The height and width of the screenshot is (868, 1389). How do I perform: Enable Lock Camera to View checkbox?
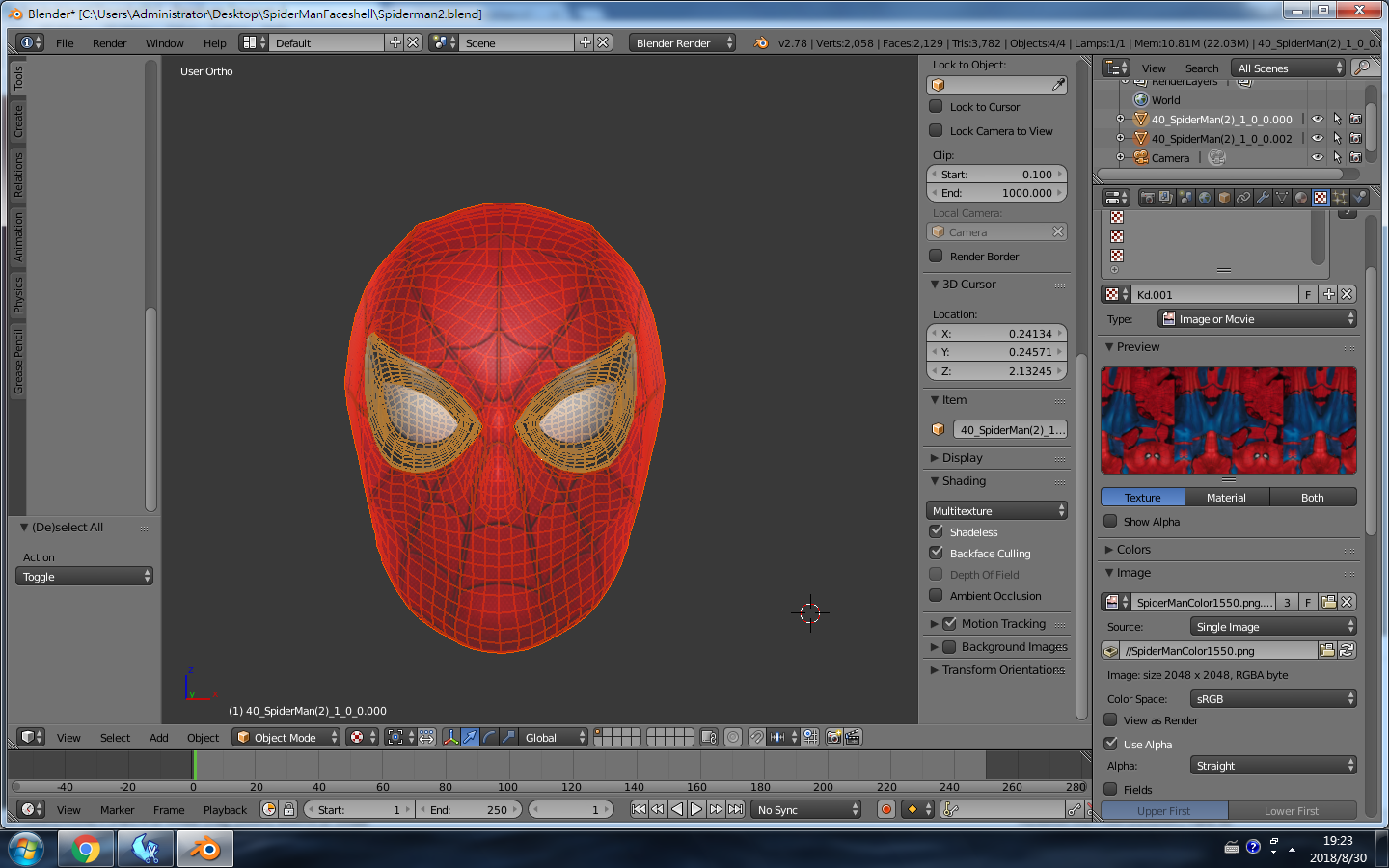936,130
